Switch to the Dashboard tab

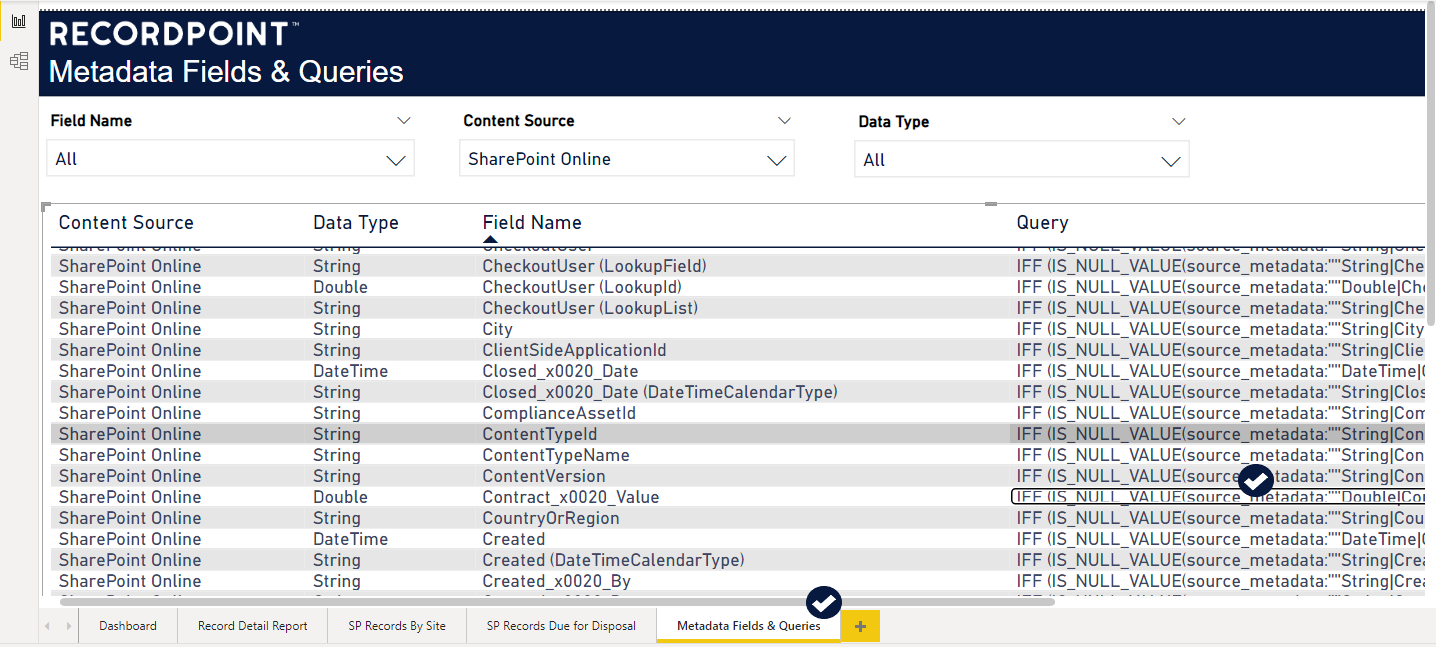[x=128, y=626]
